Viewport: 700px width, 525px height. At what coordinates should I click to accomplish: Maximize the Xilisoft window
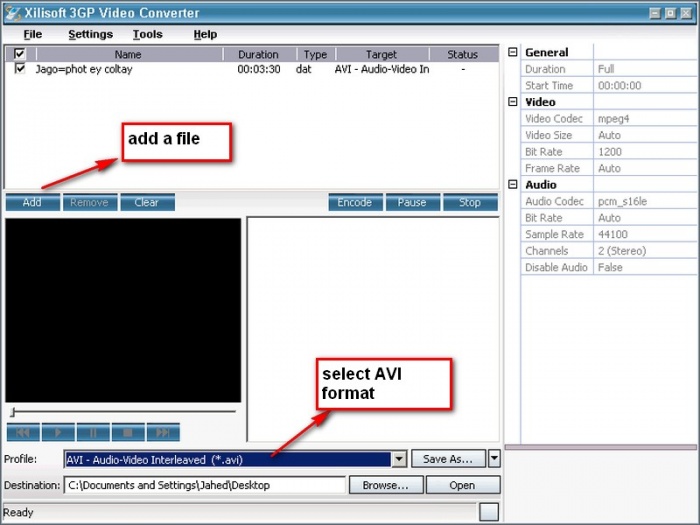pos(671,13)
